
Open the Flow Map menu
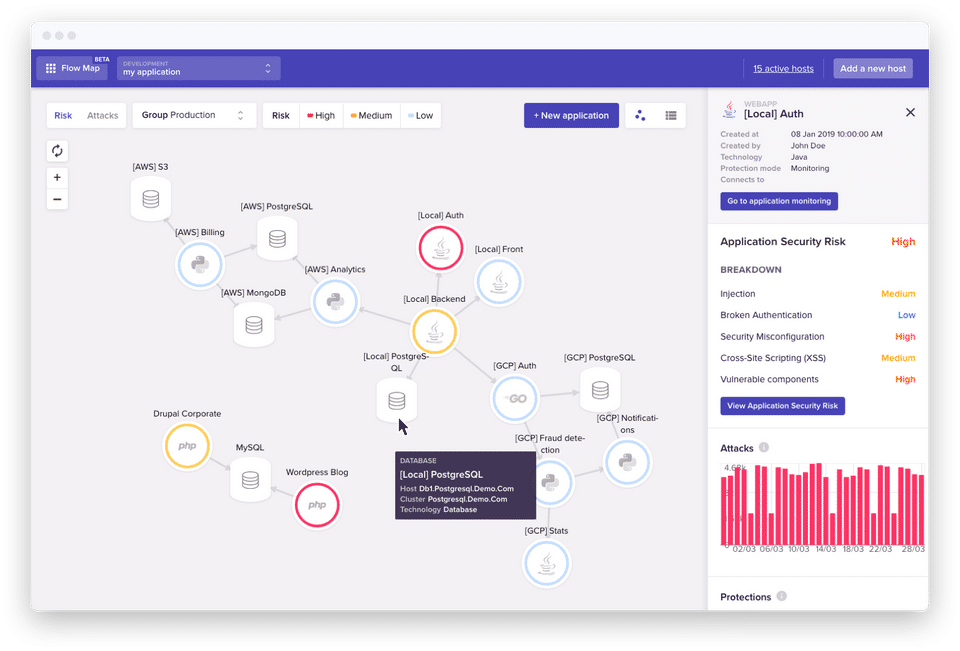tap(72, 68)
